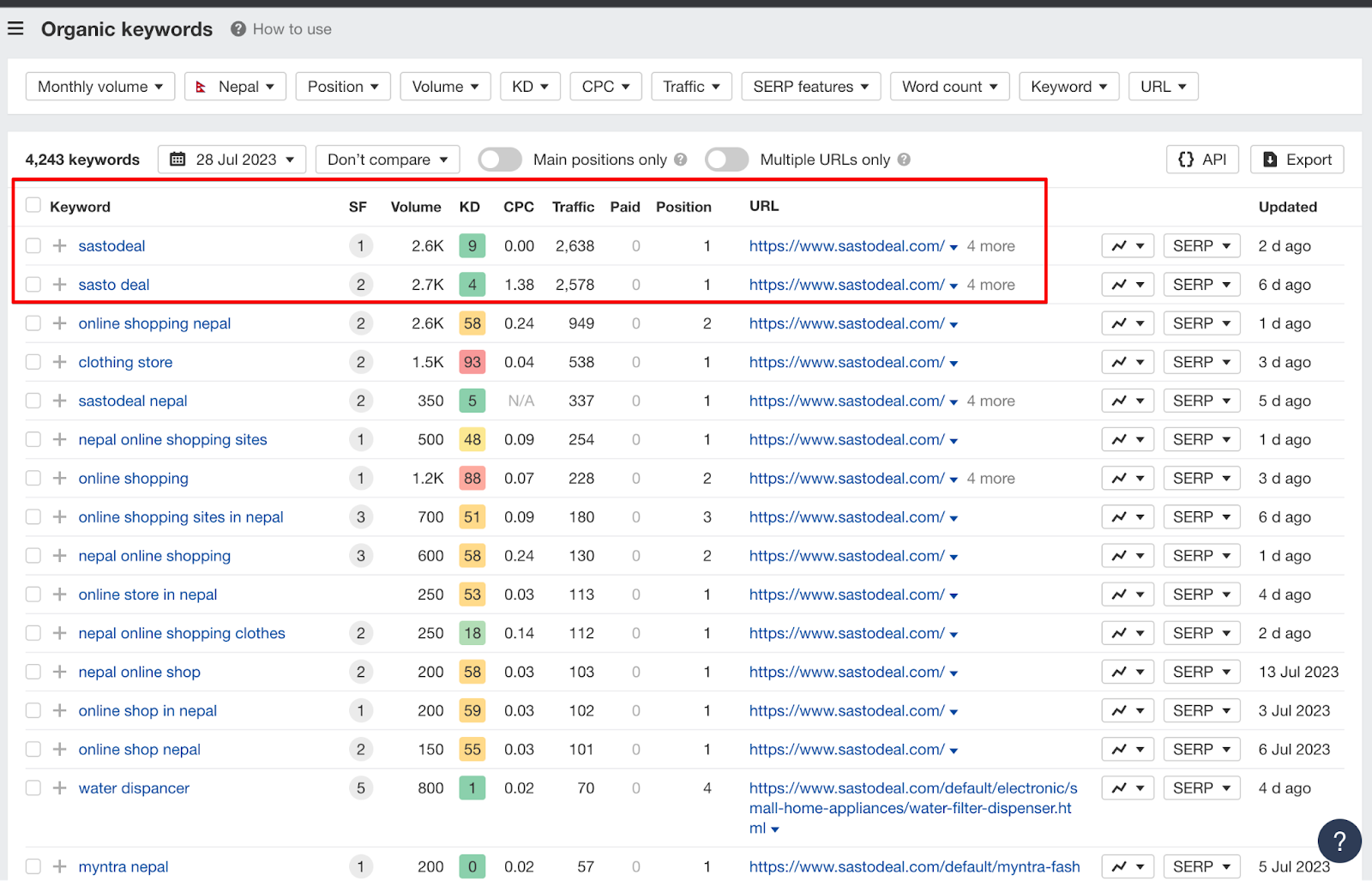The width and height of the screenshot is (1372, 881).
Task: Open the Don't compare dropdown
Action: pyautogui.click(x=388, y=160)
